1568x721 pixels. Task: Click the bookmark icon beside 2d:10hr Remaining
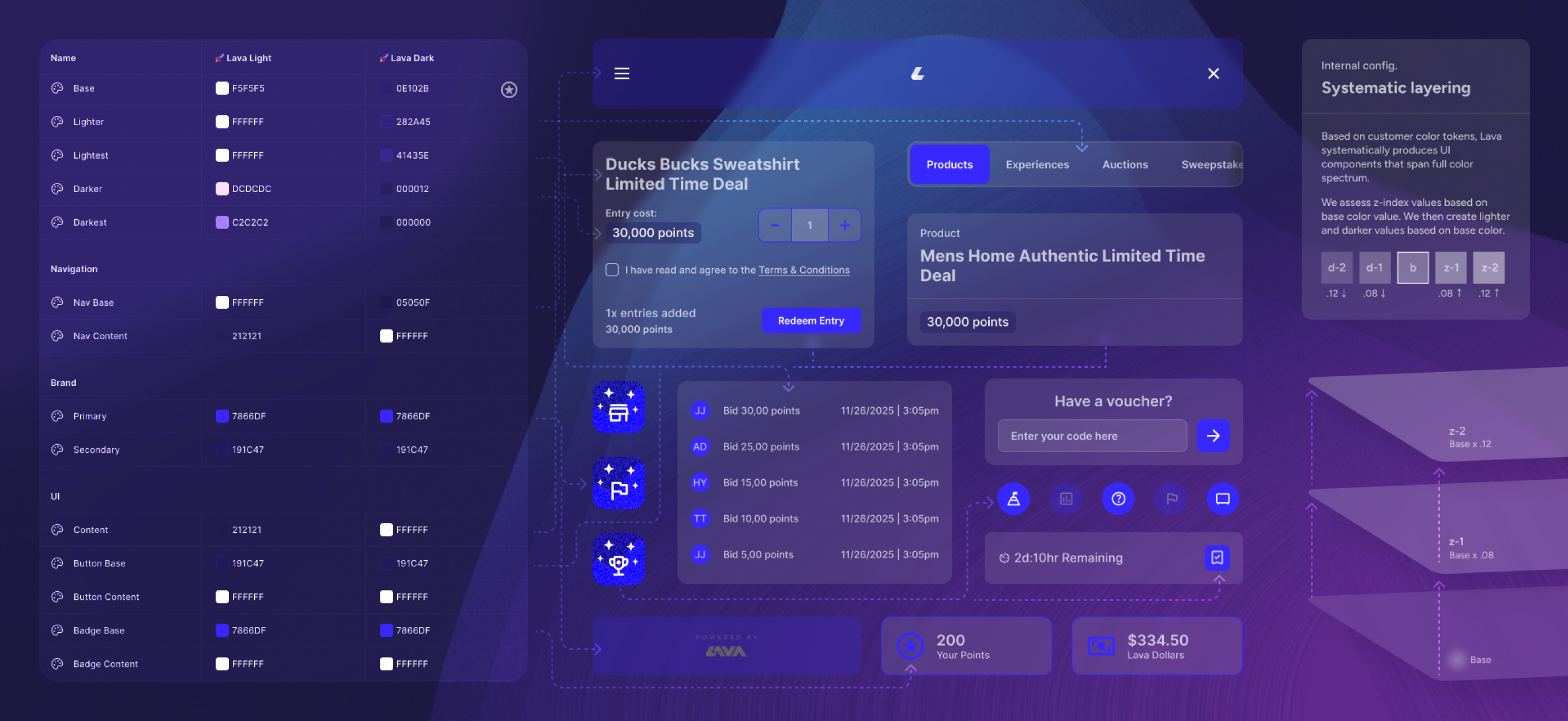coord(1217,558)
